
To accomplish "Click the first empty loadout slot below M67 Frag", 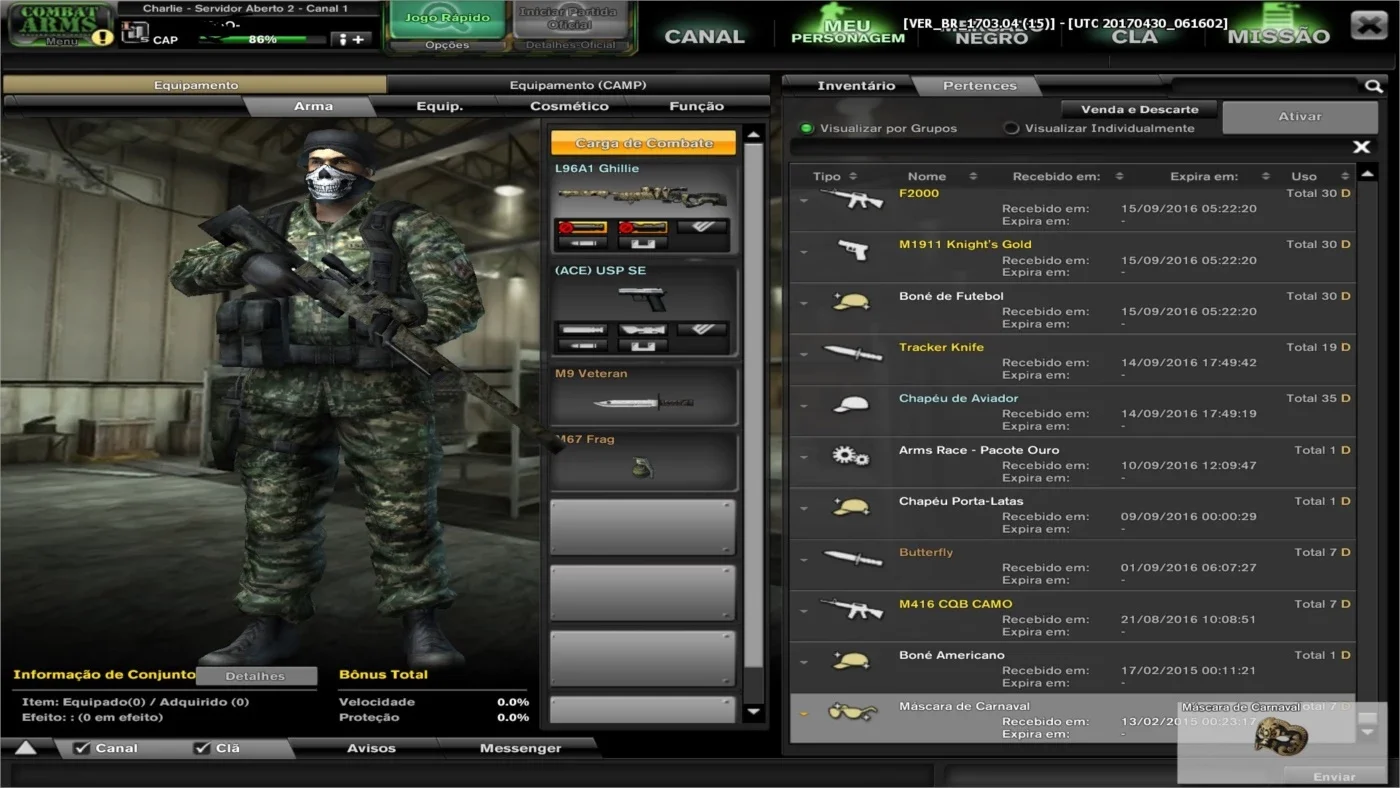I will click(643, 527).
